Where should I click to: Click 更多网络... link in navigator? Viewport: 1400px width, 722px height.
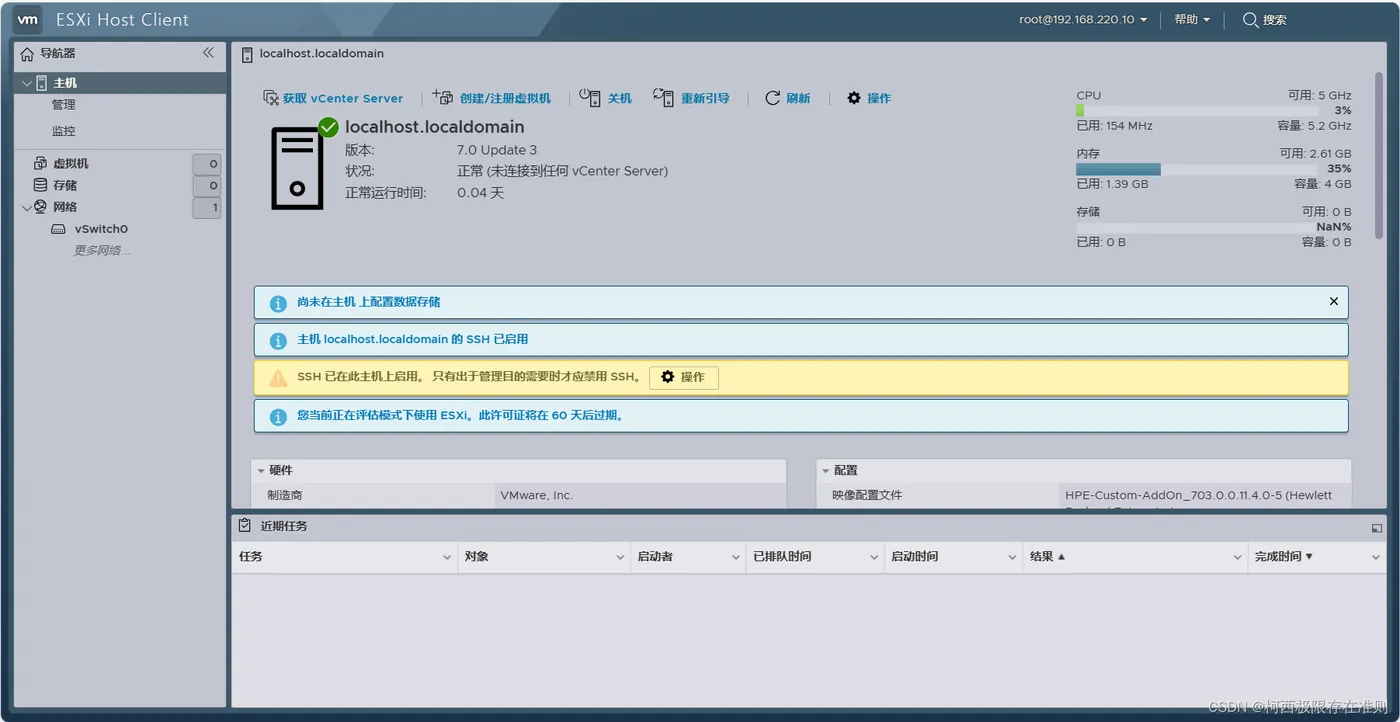[102, 251]
